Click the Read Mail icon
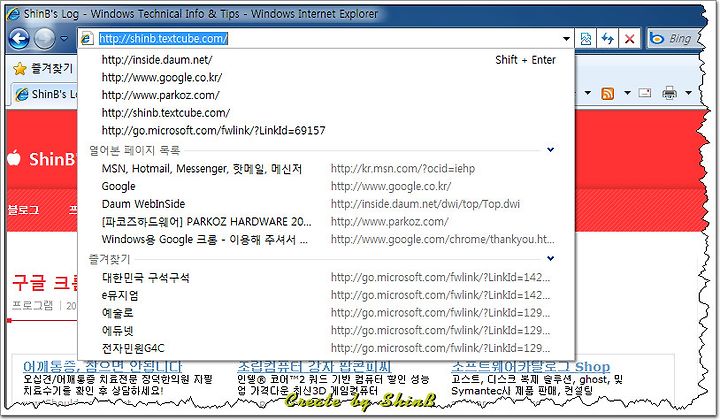The width and height of the screenshot is (720, 420). pyautogui.click(x=645, y=93)
